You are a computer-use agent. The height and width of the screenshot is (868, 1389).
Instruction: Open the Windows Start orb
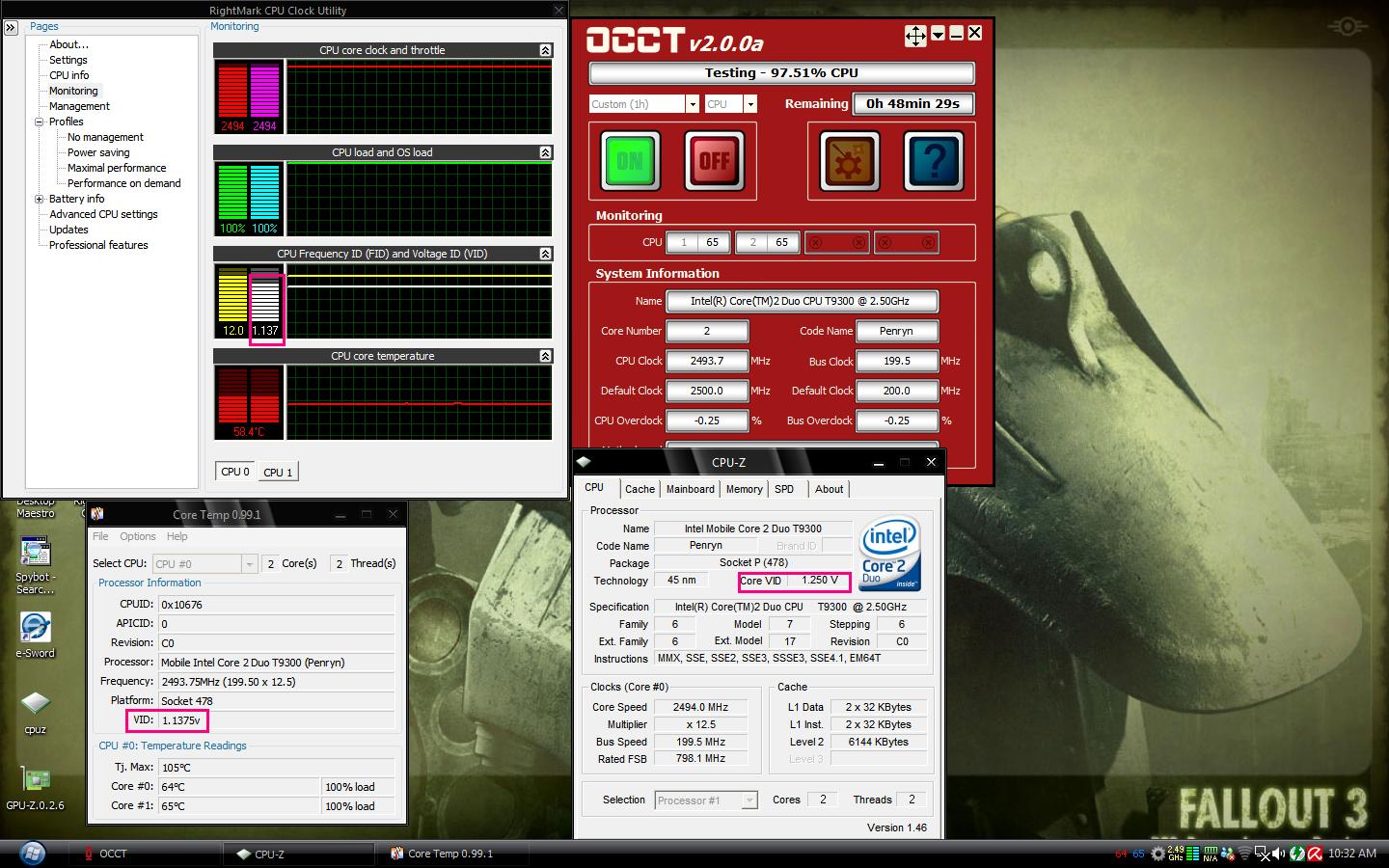(31, 854)
